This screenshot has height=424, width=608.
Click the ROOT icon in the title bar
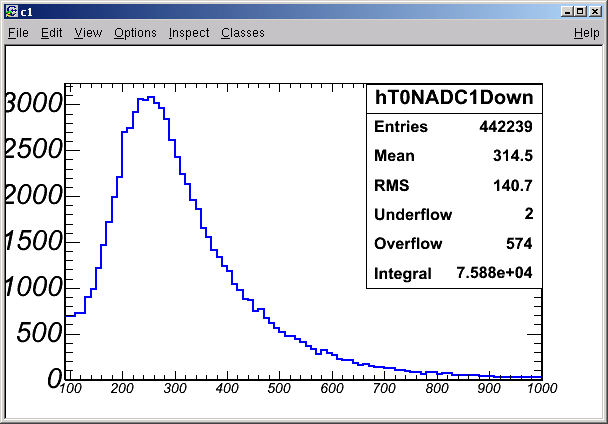point(12,12)
